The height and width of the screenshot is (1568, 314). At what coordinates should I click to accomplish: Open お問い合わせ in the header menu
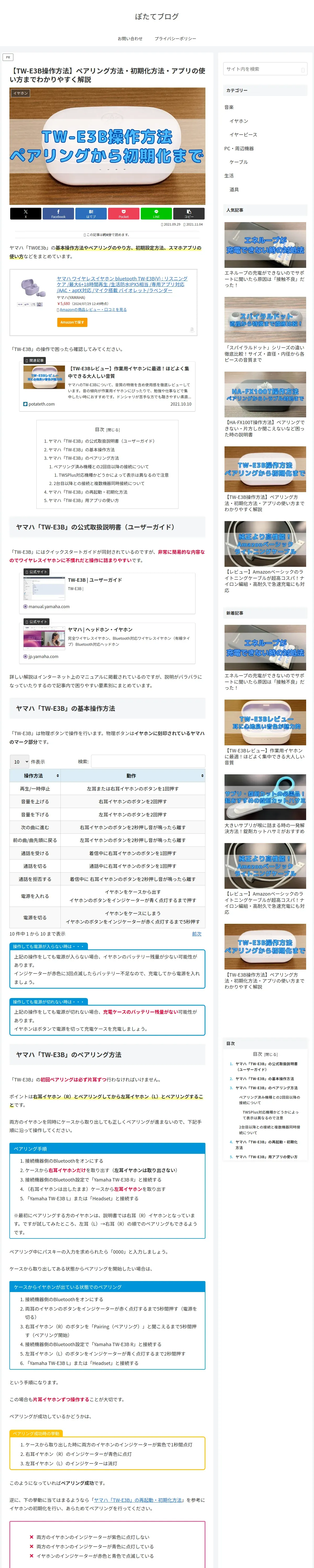pos(130,38)
